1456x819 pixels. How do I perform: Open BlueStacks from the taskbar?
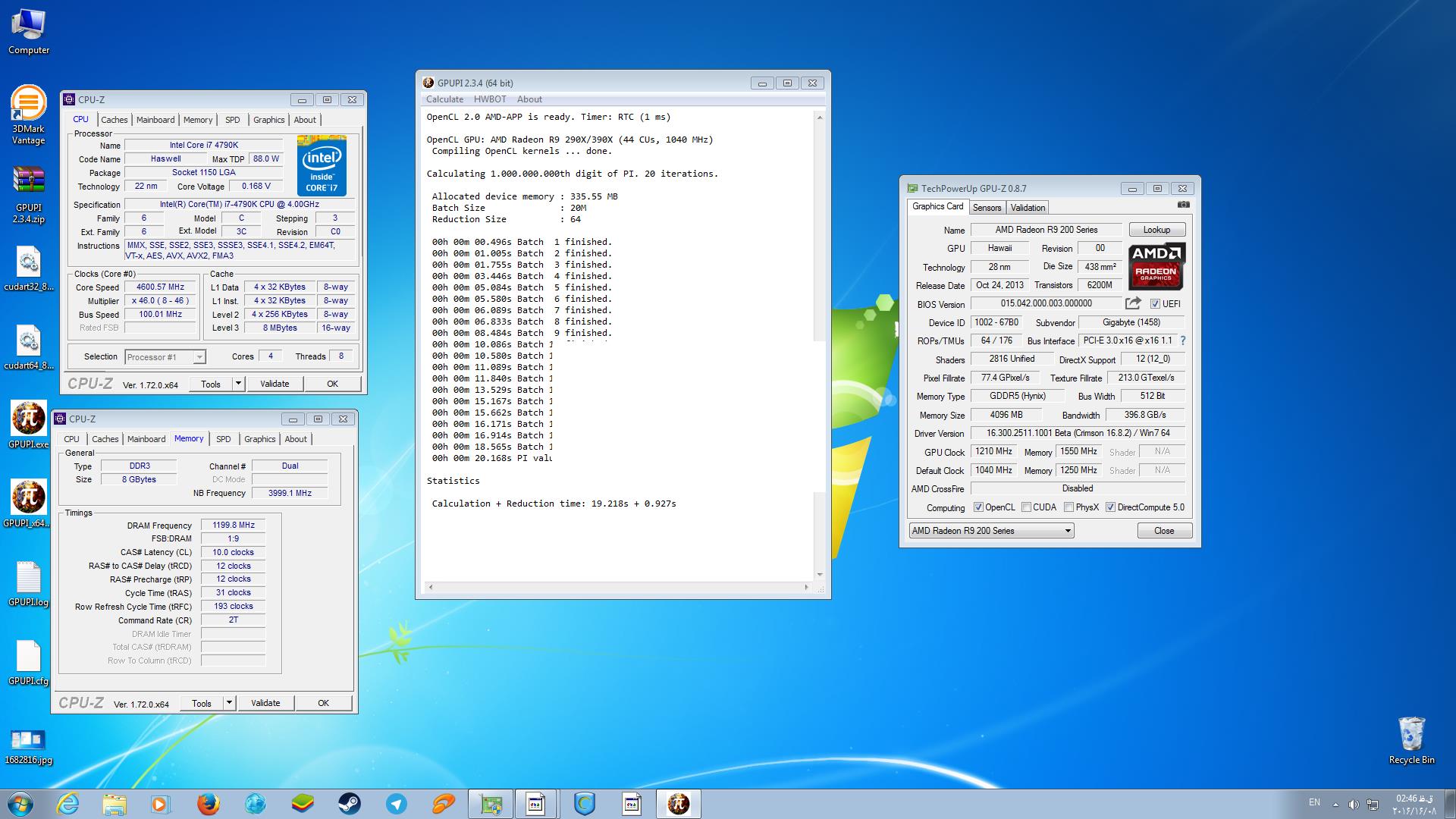(x=303, y=804)
